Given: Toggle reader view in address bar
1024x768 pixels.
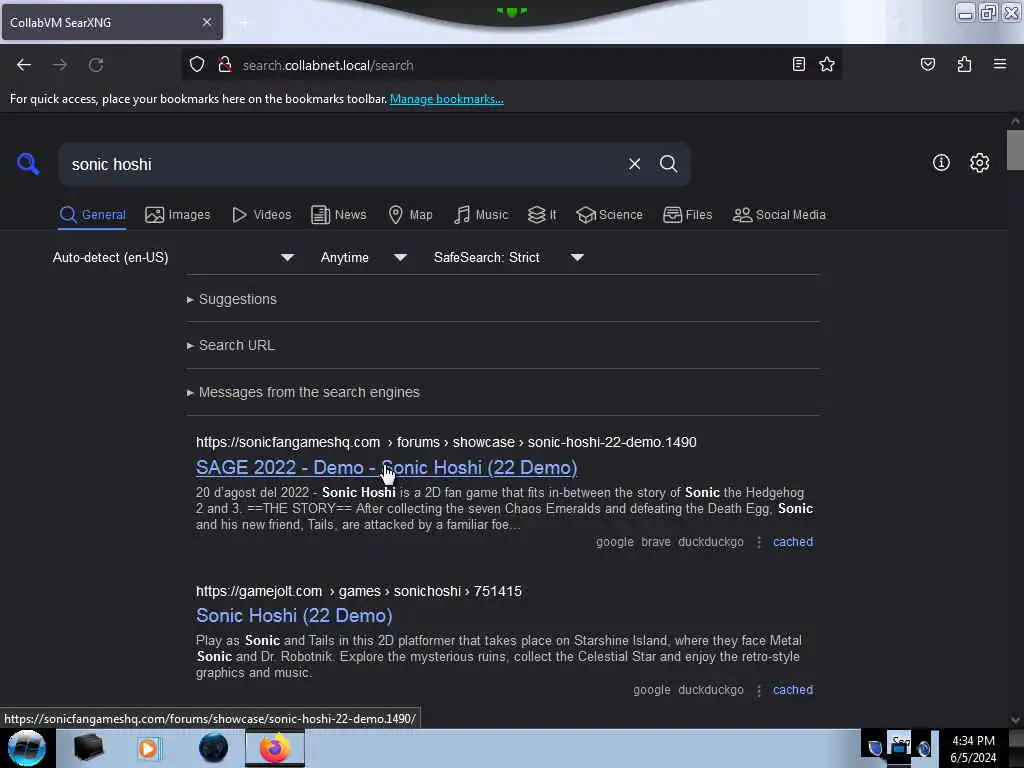Looking at the screenshot, I should click(798, 64).
